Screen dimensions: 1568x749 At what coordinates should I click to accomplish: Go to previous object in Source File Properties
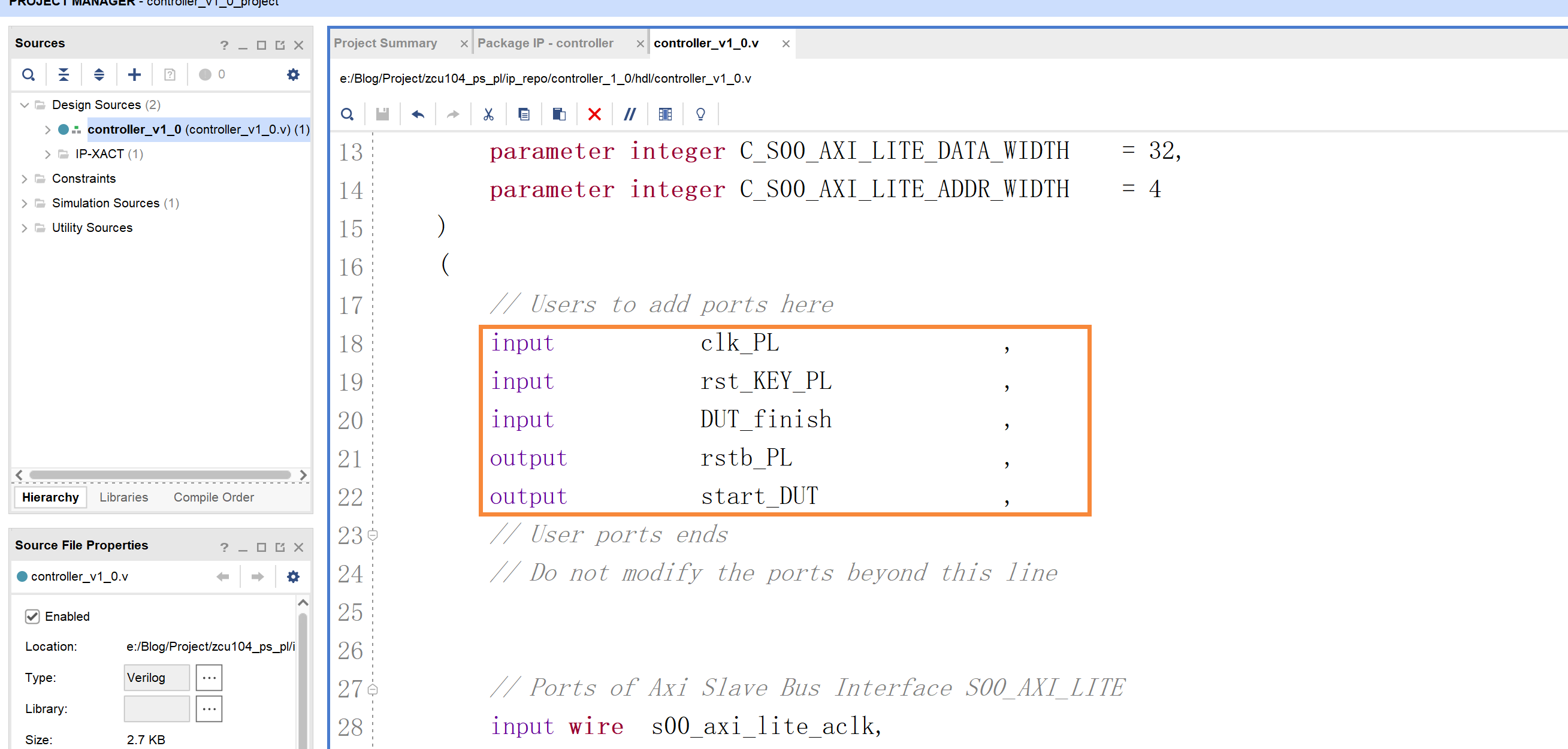pos(223,576)
